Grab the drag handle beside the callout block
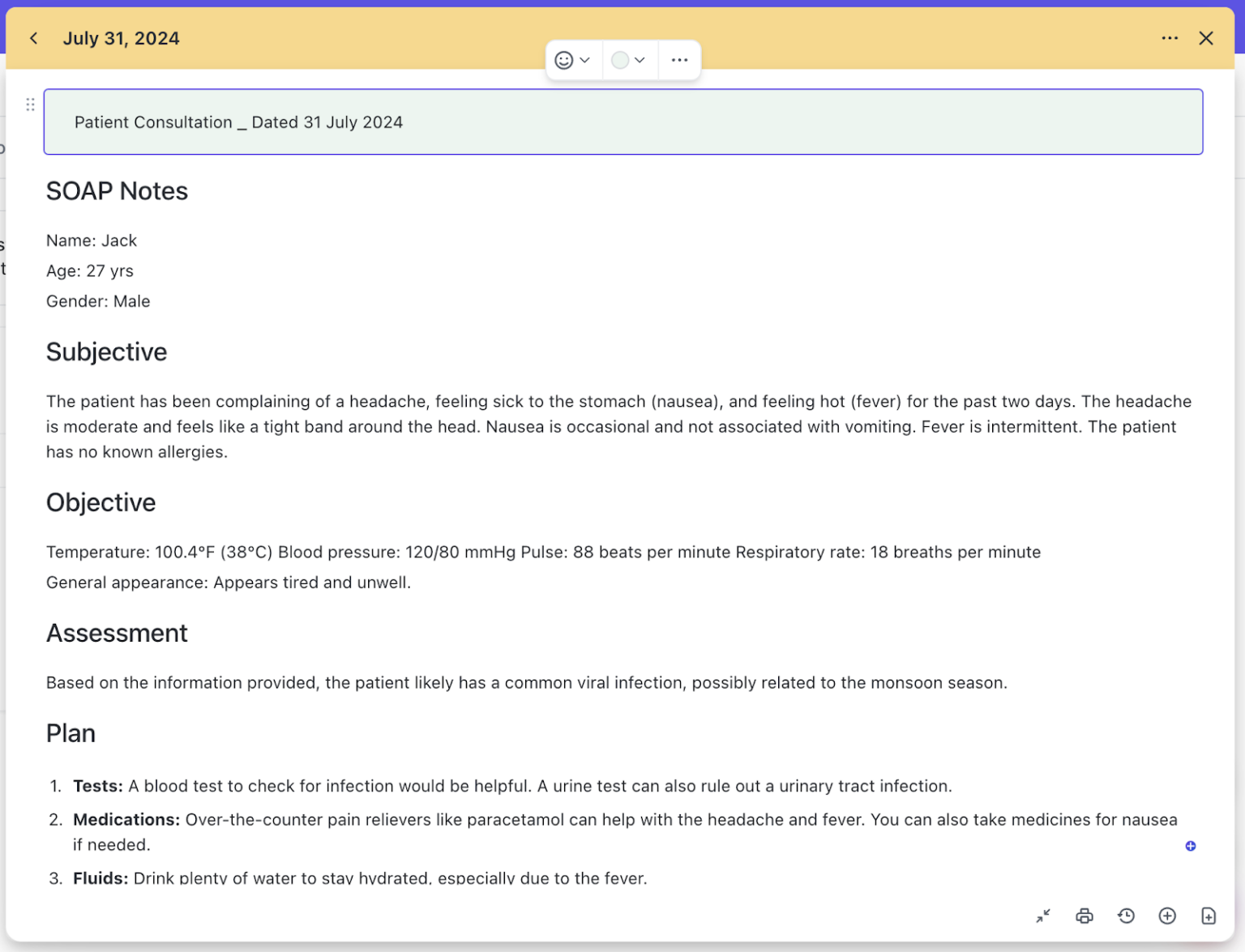The width and height of the screenshot is (1245, 952). pyautogui.click(x=30, y=104)
